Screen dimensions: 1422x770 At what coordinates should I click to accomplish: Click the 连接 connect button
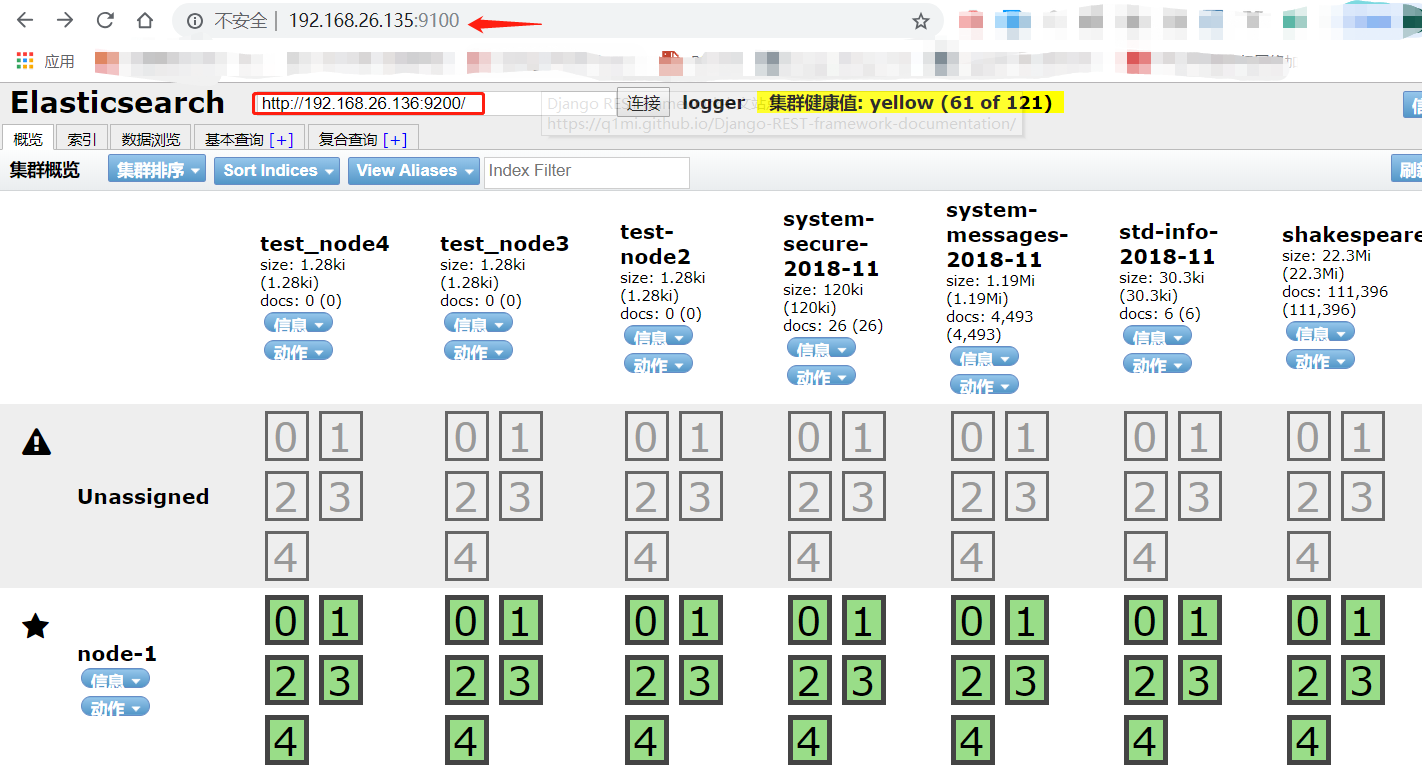(643, 103)
